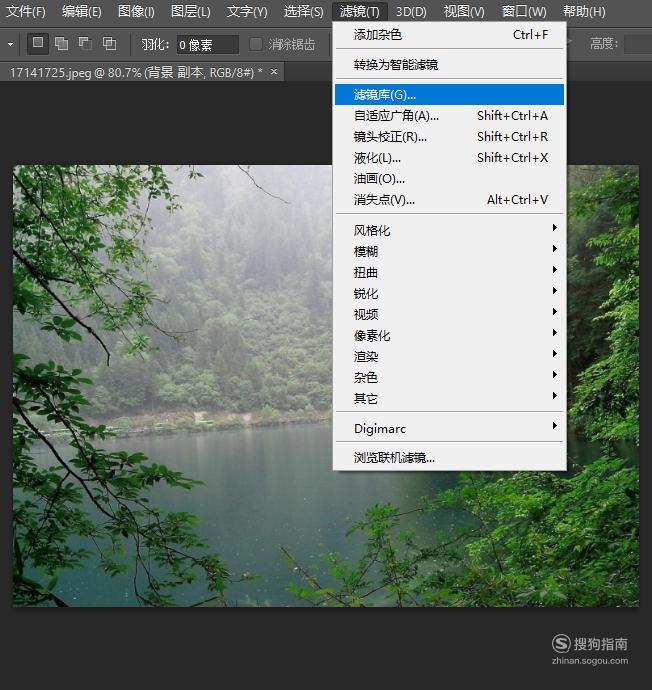Choose 自适应广角(A)... menu entry

tap(449, 116)
